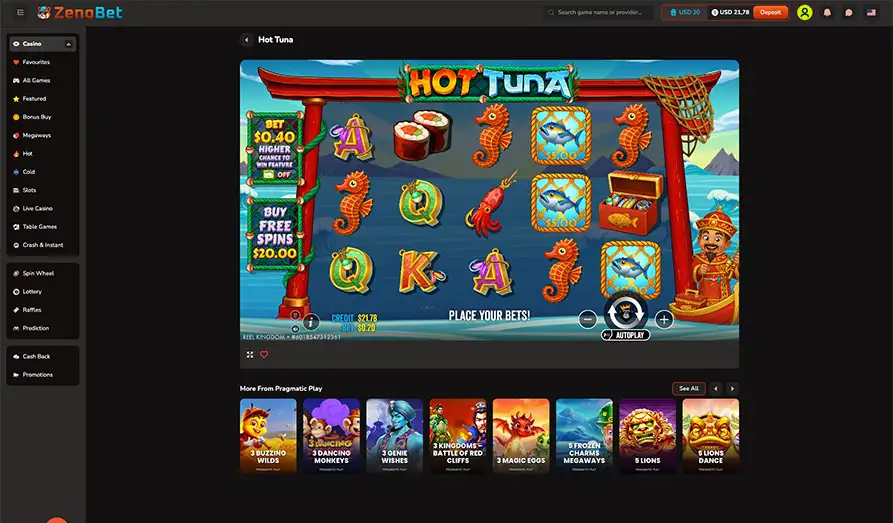Spin the reels button
893x523 pixels.
coord(625,312)
